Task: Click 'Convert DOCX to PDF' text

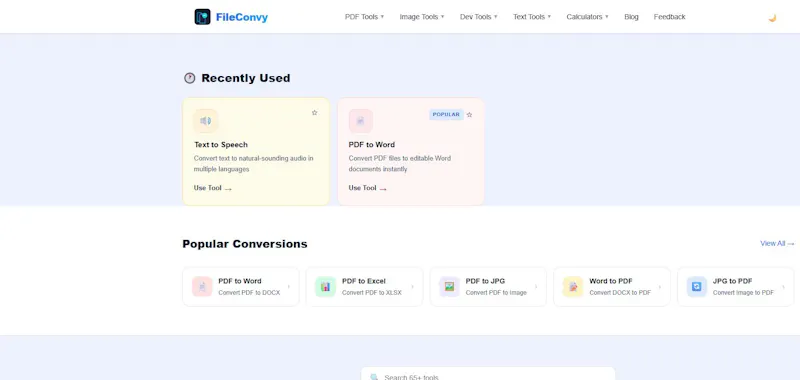Action: click(620, 293)
